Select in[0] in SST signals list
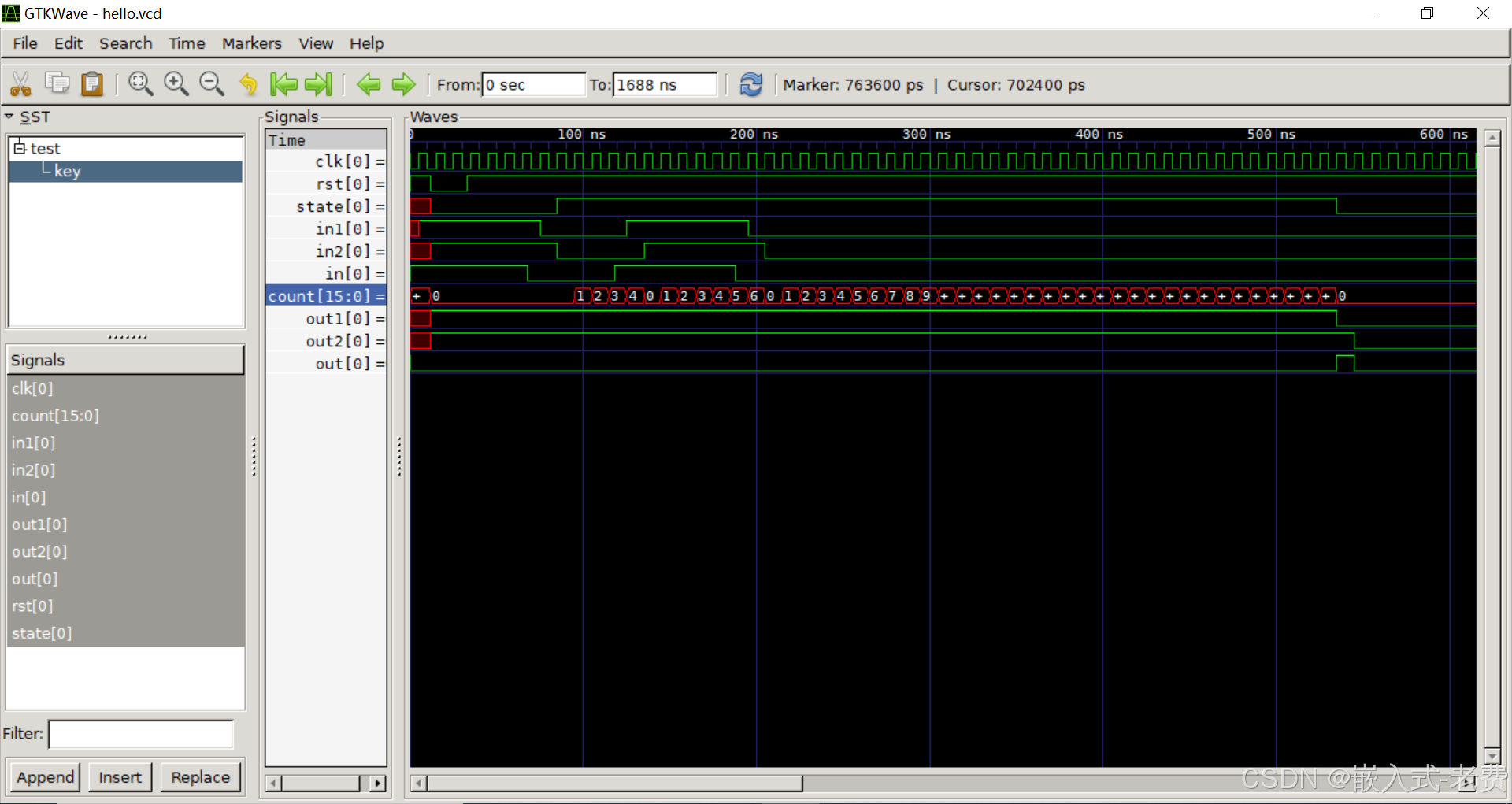This screenshot has width=1512, height=804. click(126, 498)
